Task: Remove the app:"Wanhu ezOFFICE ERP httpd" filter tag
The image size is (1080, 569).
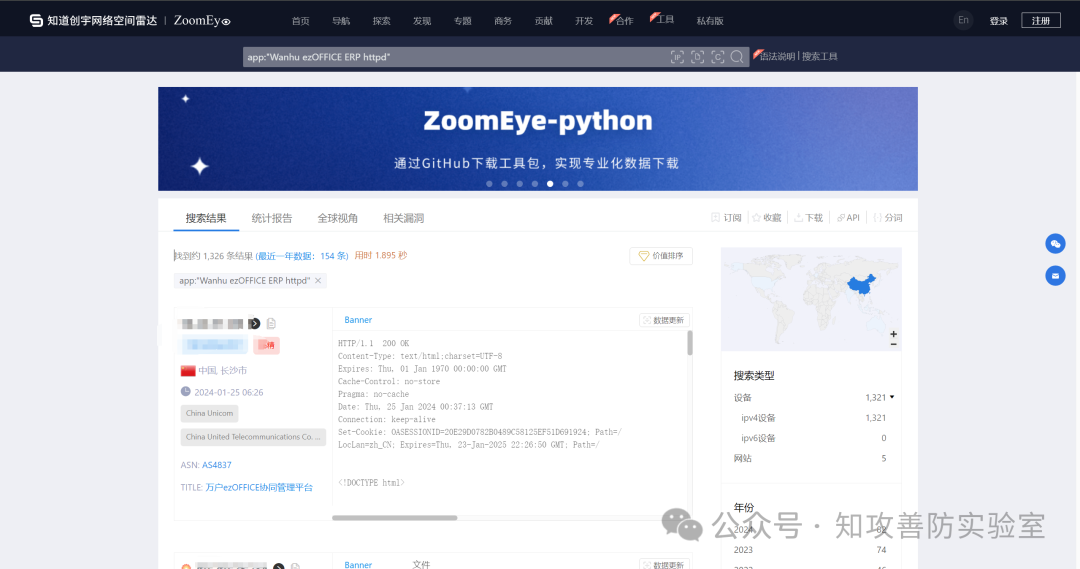Action: point(318,280)
